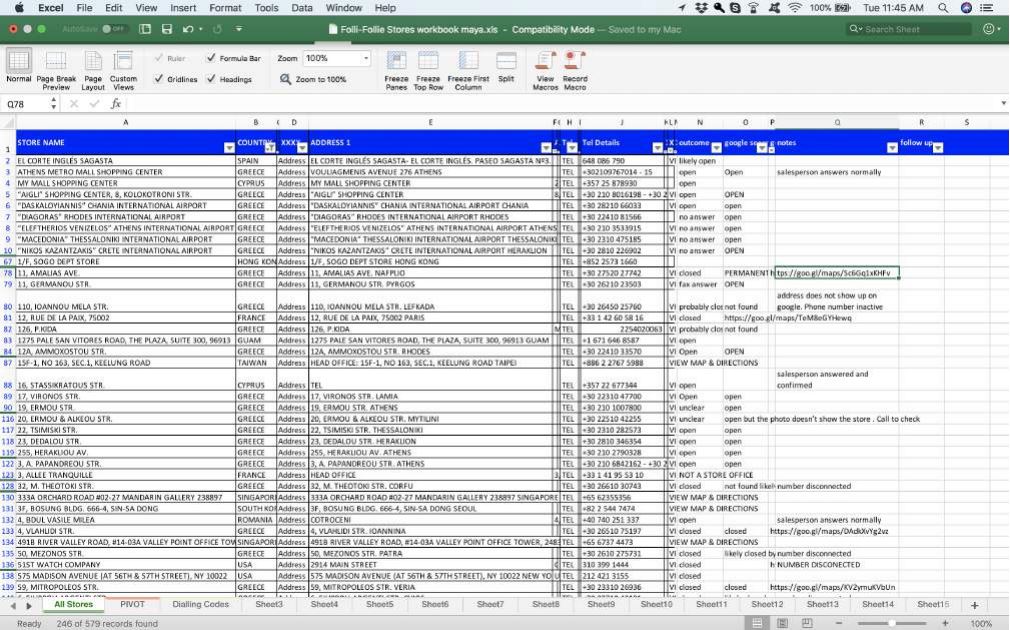
Task: Open notes column filter dropdown
Action: 892,148
